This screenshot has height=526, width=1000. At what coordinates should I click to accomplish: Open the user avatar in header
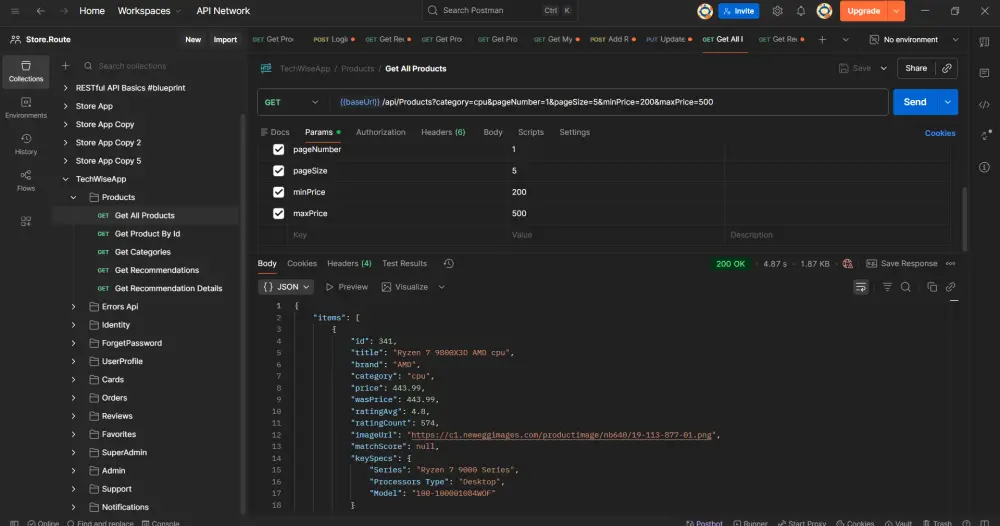pos(824,11)
